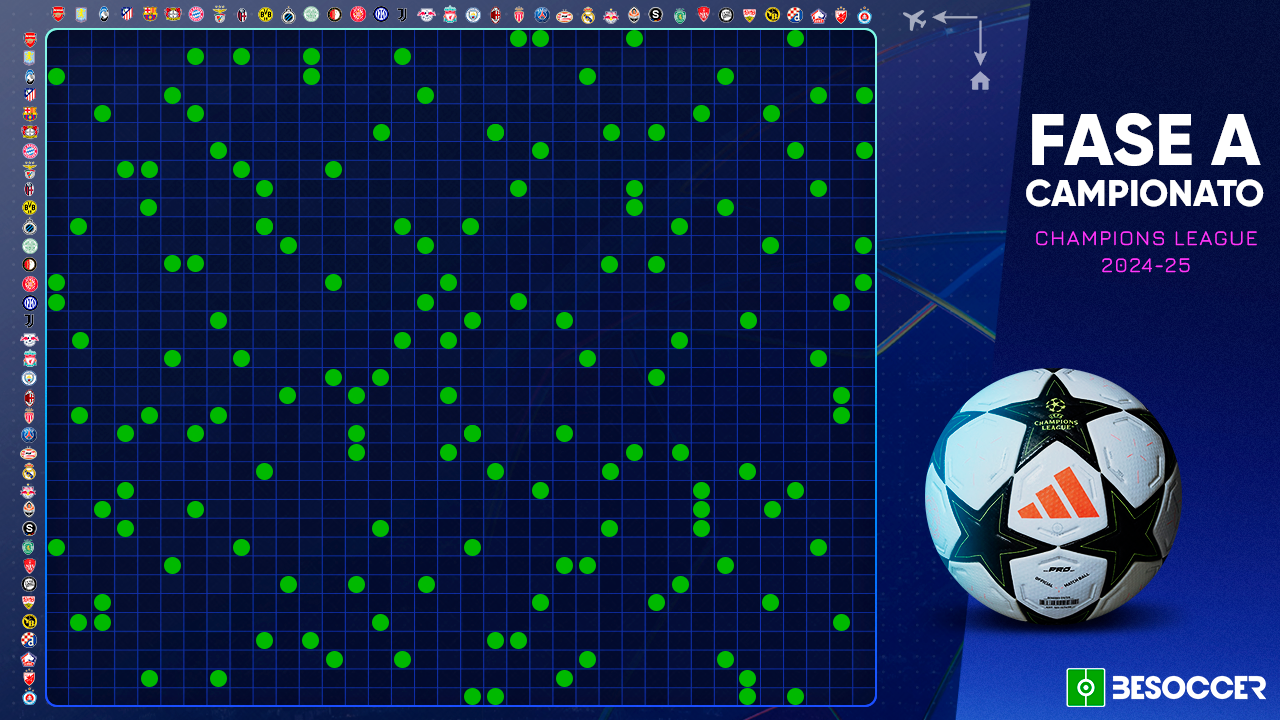Viewport: 1280px width, 720px height.
Task: Click the green dot for Arsenal home versus PSG
Action: pos(542,39)
